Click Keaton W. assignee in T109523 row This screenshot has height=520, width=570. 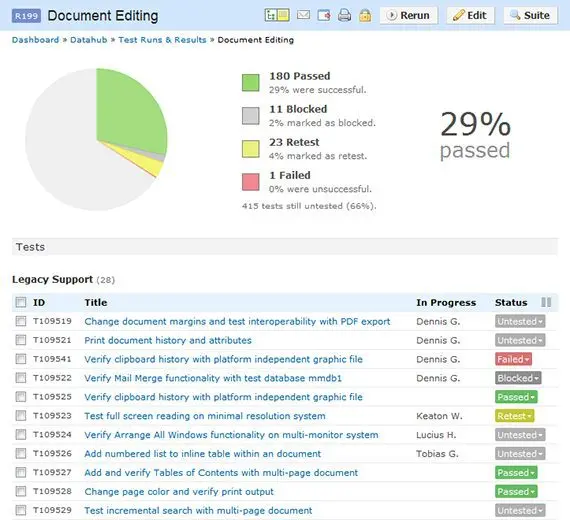coord(439,416)
